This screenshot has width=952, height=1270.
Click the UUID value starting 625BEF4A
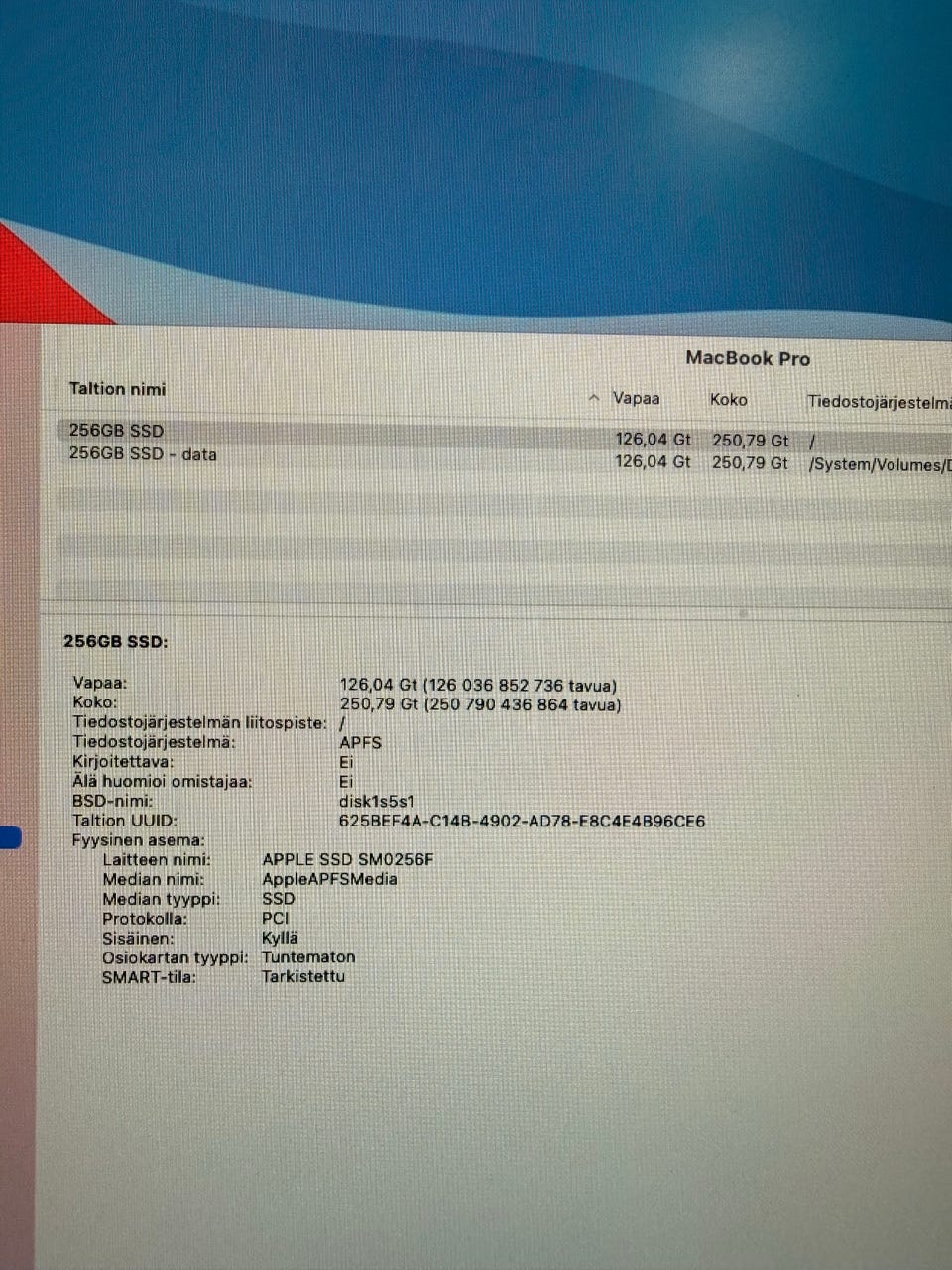[523, 822]
